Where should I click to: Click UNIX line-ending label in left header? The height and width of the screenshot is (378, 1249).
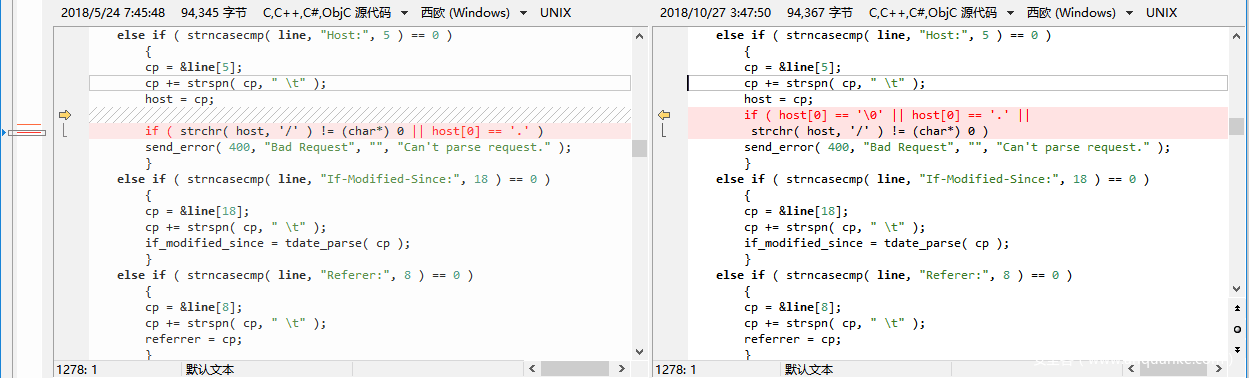[556, 13]
